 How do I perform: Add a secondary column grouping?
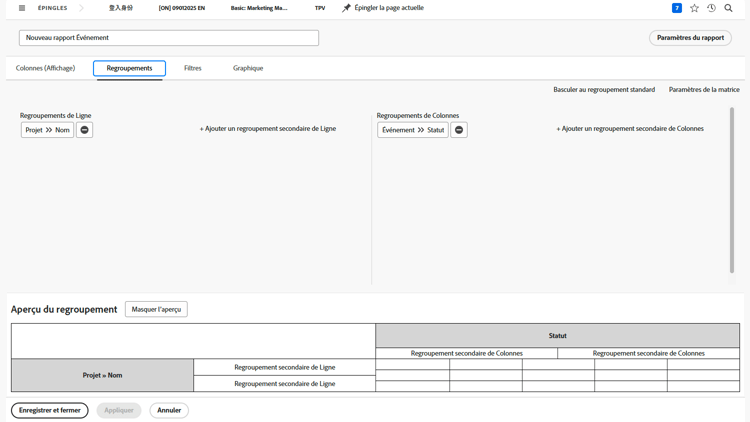click(x=630, y=129)
